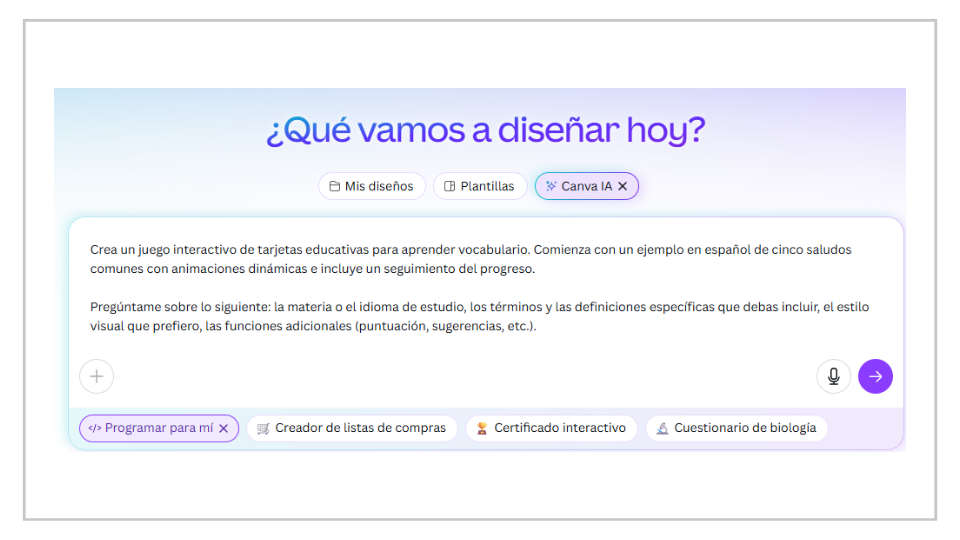Viewport: 960px width, 540px height.
Task: Click the certificate medal icon
Action: click(482, 428)
